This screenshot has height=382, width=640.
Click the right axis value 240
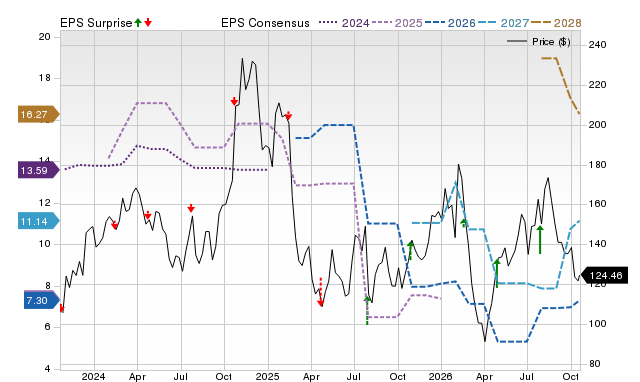[597, 44]
